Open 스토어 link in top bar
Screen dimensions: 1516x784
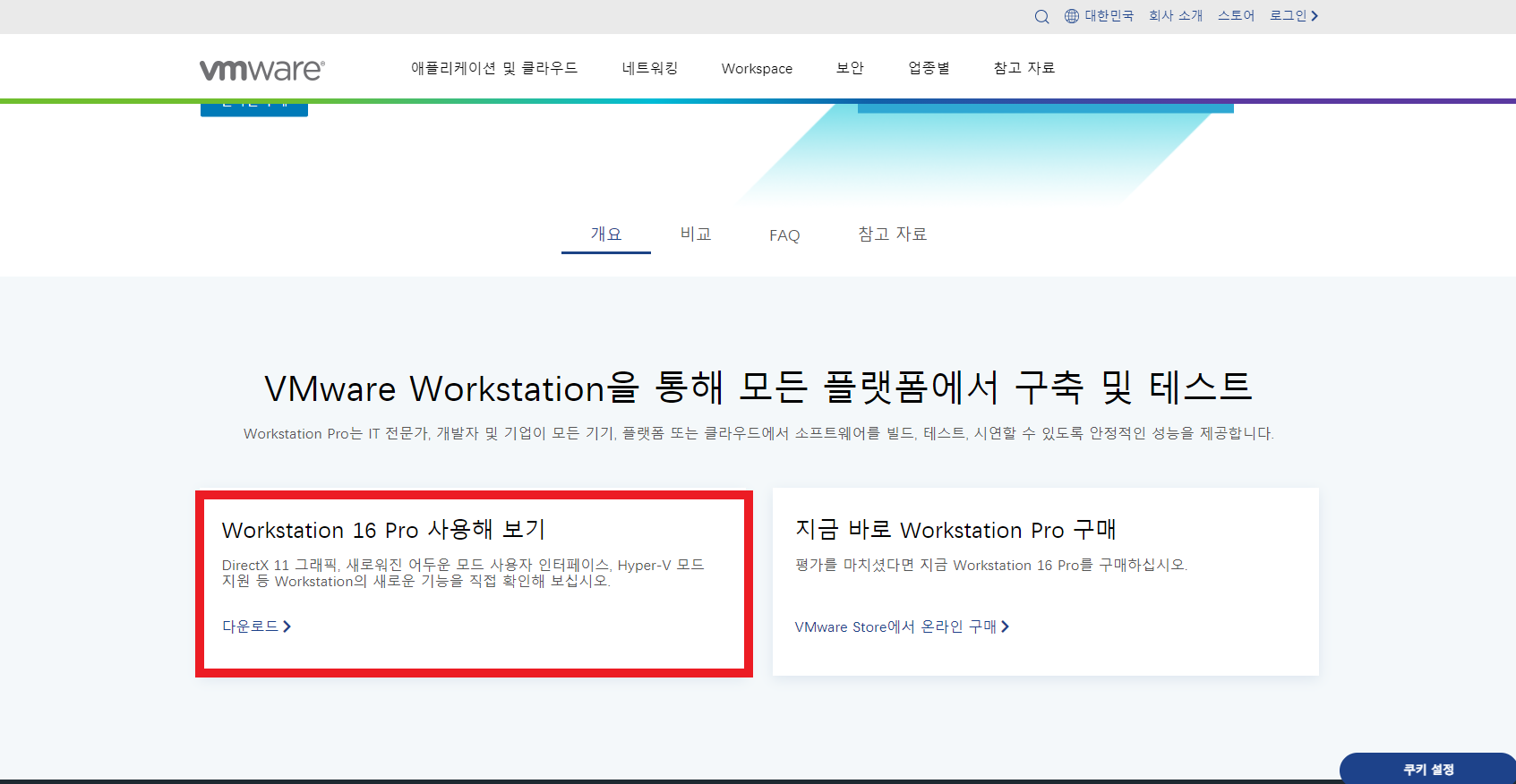1236,16
